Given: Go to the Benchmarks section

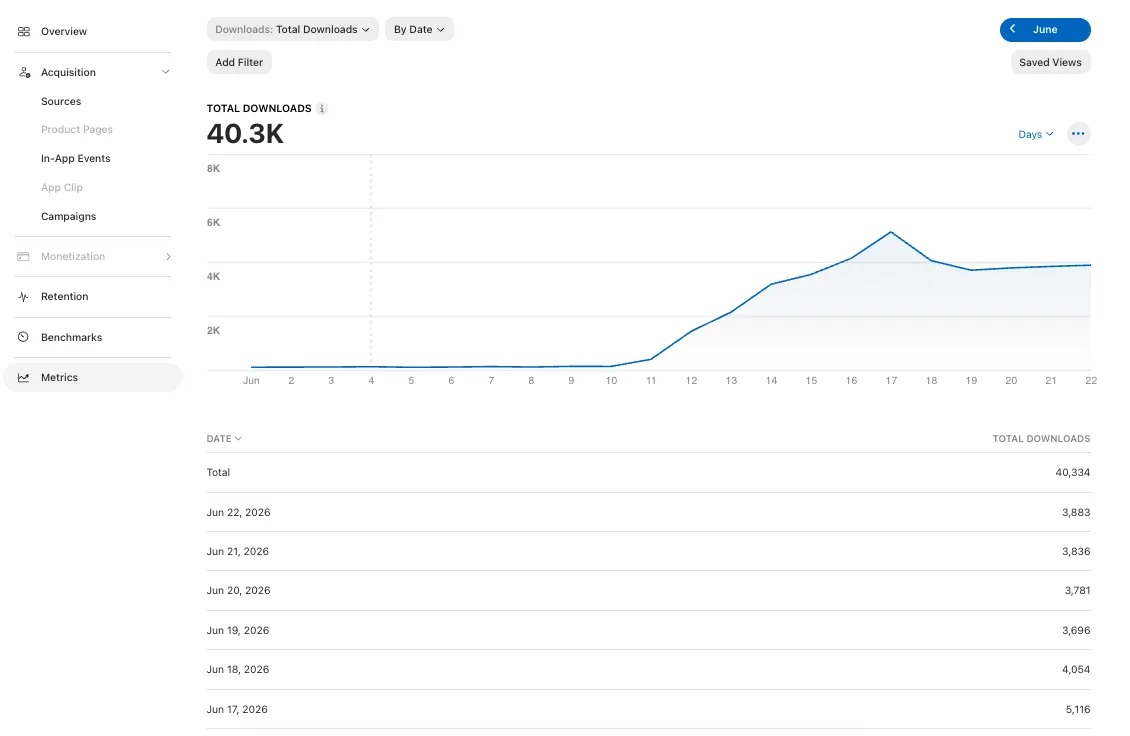Looking at the screenshot, I should tap(71, 337).
